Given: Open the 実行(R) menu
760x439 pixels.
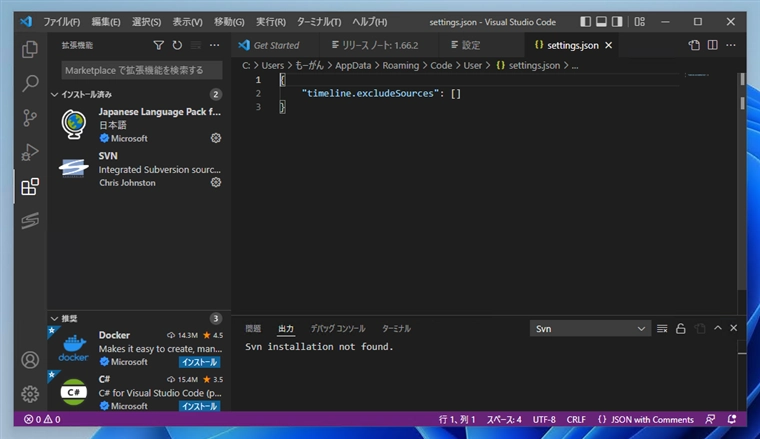Looking at the screenshot, I should 271,22.
